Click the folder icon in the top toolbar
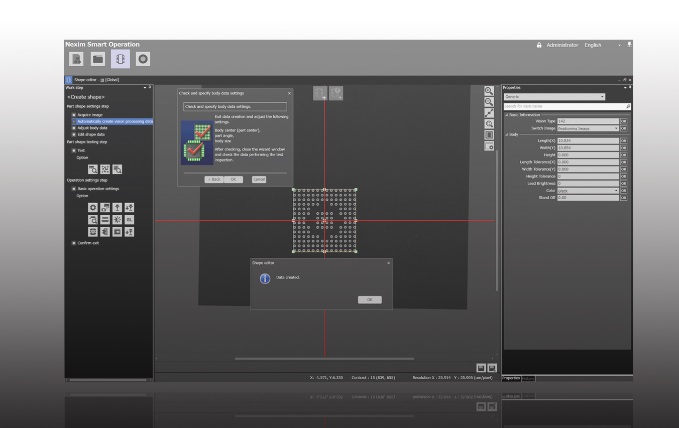679x428 pixels. click(x=97, y=60)
